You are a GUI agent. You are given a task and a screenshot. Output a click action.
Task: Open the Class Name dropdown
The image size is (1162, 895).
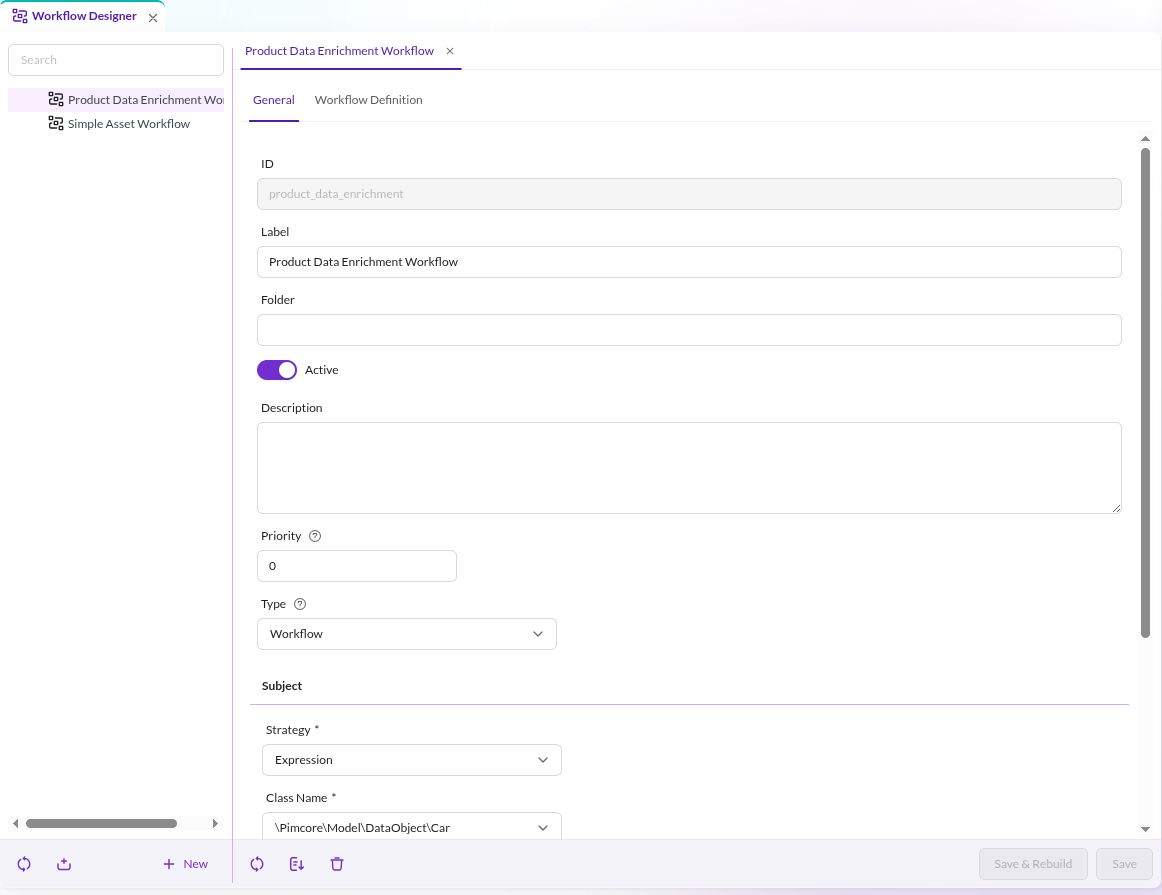click(412, 827)
